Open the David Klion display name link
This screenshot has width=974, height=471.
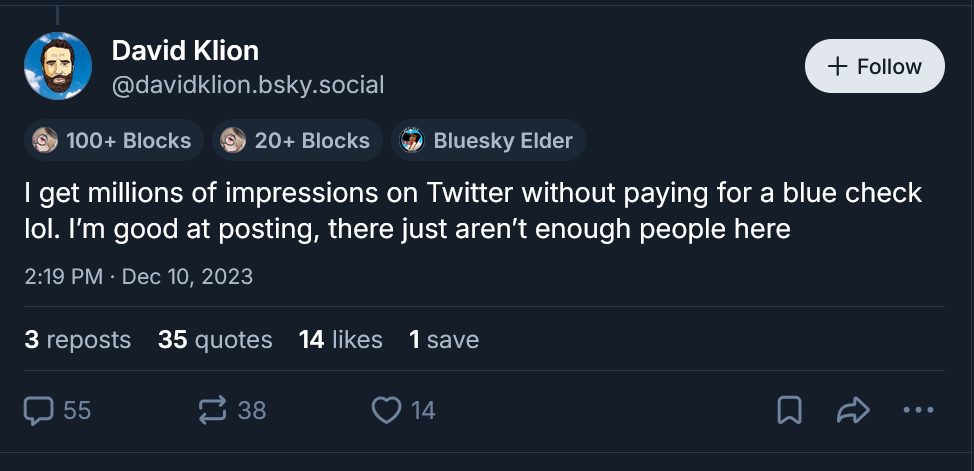(186, 49)
